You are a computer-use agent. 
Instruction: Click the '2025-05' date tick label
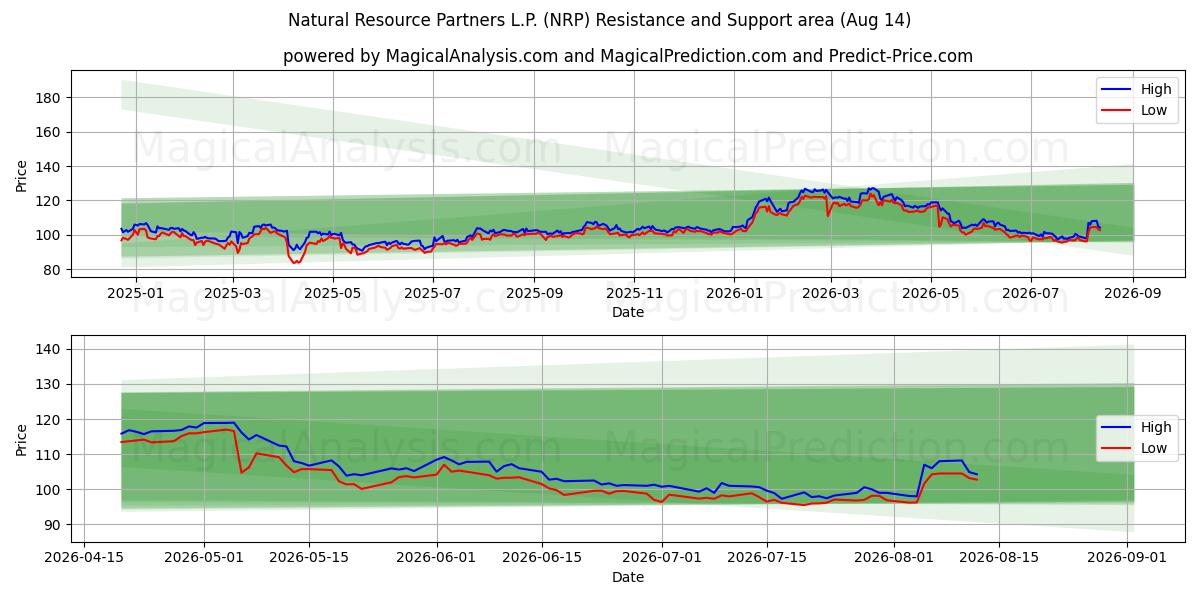[x=333, y=294]
